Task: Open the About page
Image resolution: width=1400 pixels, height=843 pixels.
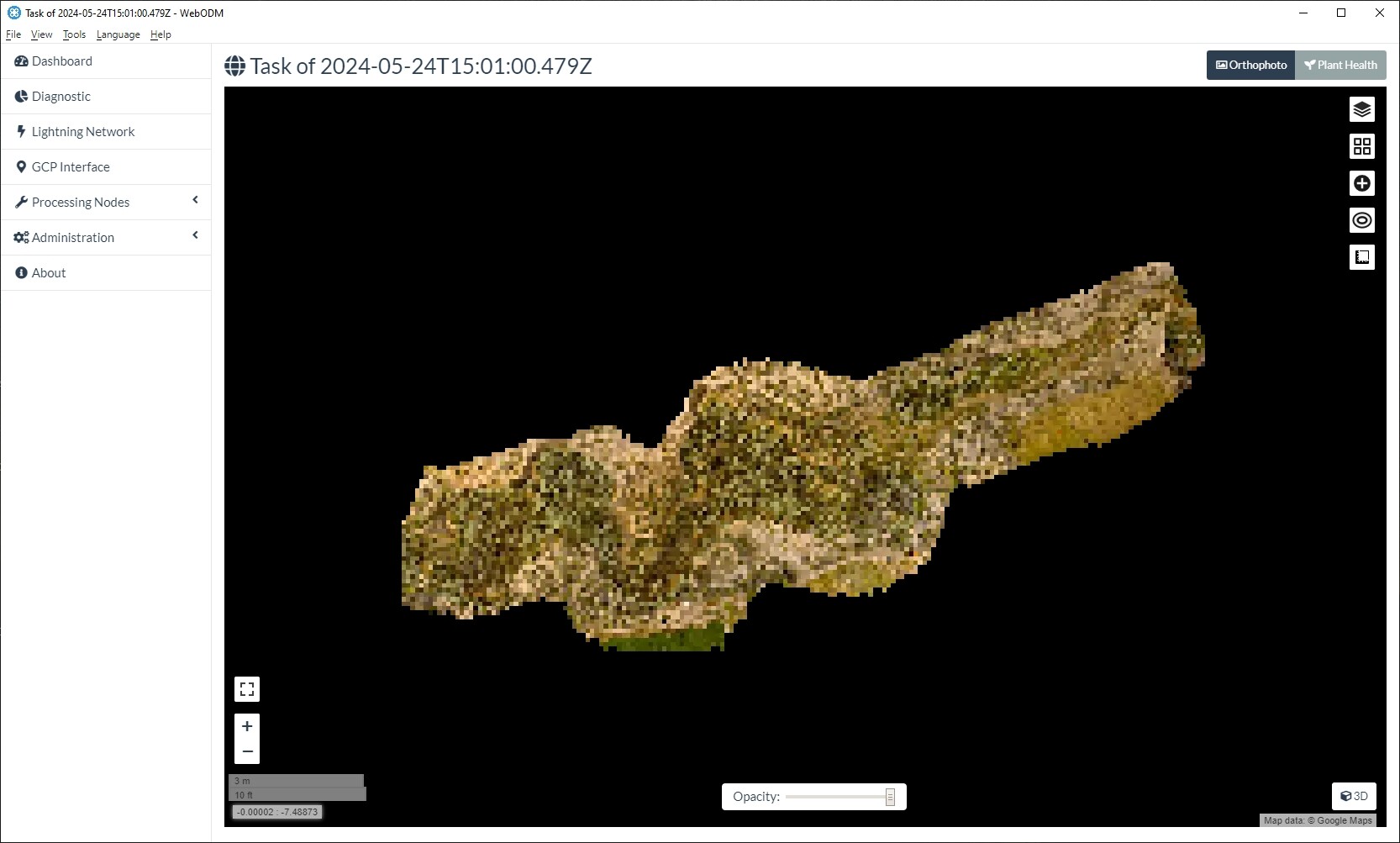Action: (x=48, y=272)
